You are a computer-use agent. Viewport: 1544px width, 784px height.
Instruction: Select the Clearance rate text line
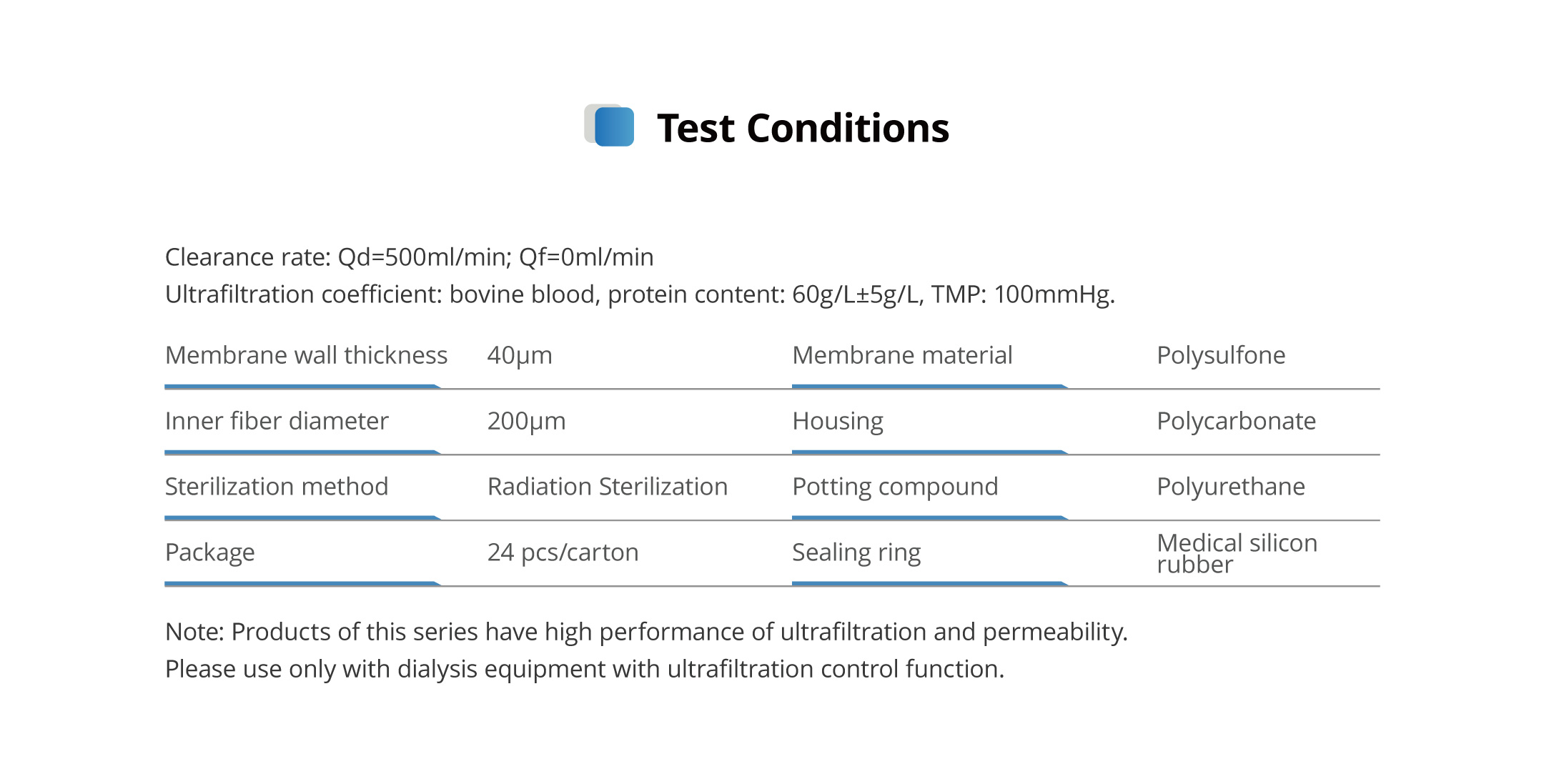tap(409, 257)
